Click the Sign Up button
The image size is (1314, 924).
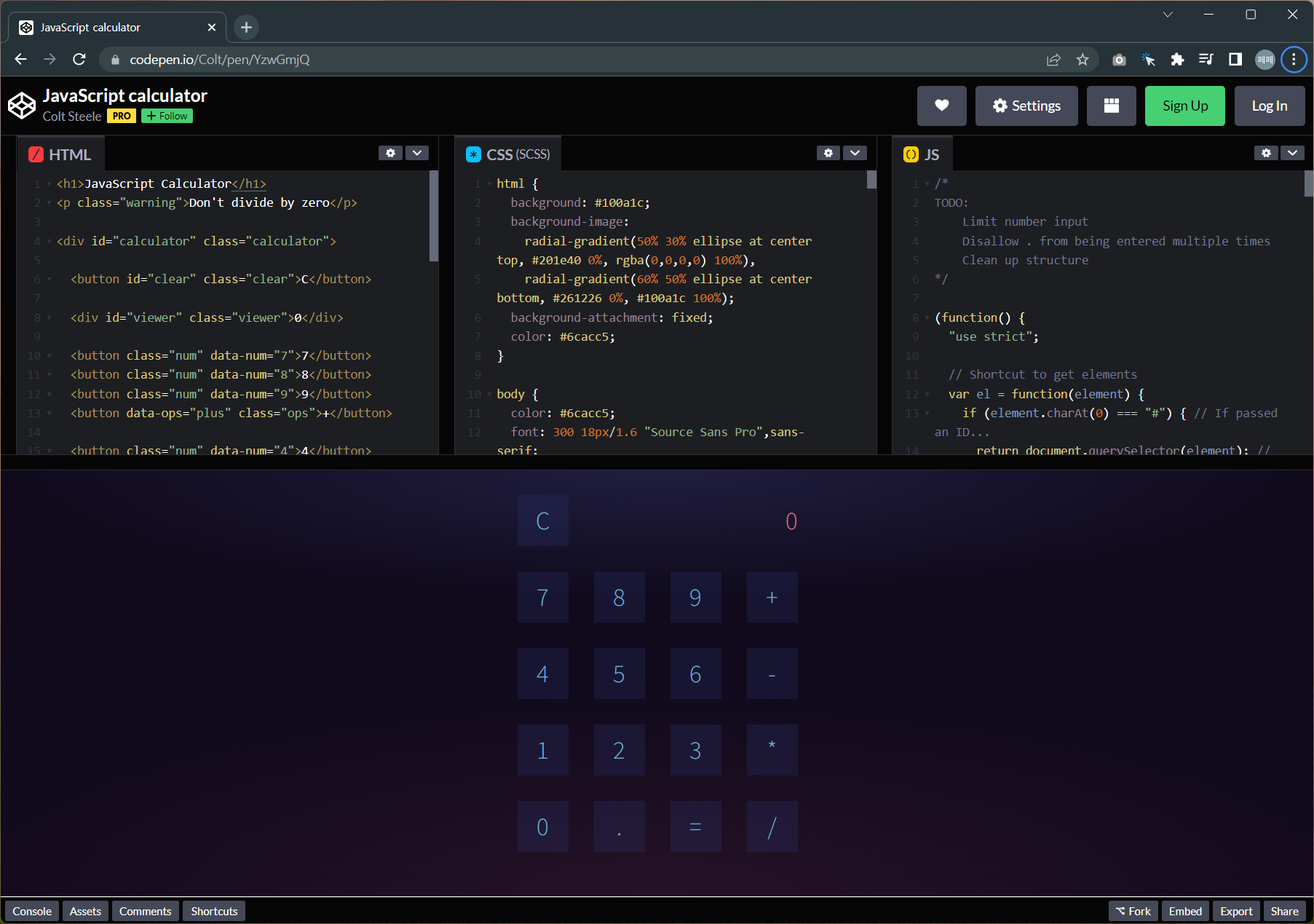[x=1184, y=106]
